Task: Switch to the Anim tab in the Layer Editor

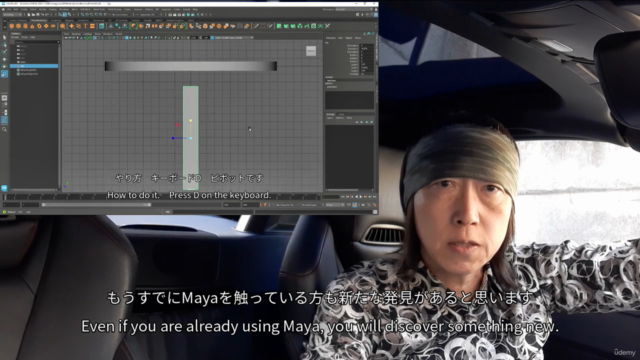Action: point(341,114)
